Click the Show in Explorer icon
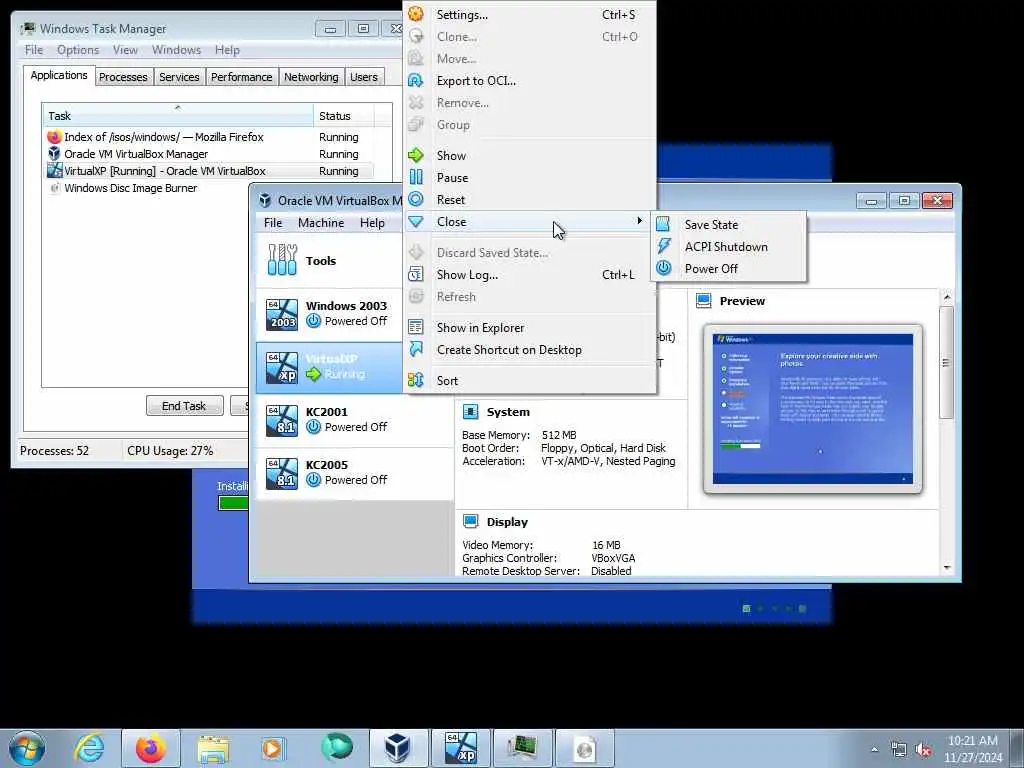 click(415, 327)
